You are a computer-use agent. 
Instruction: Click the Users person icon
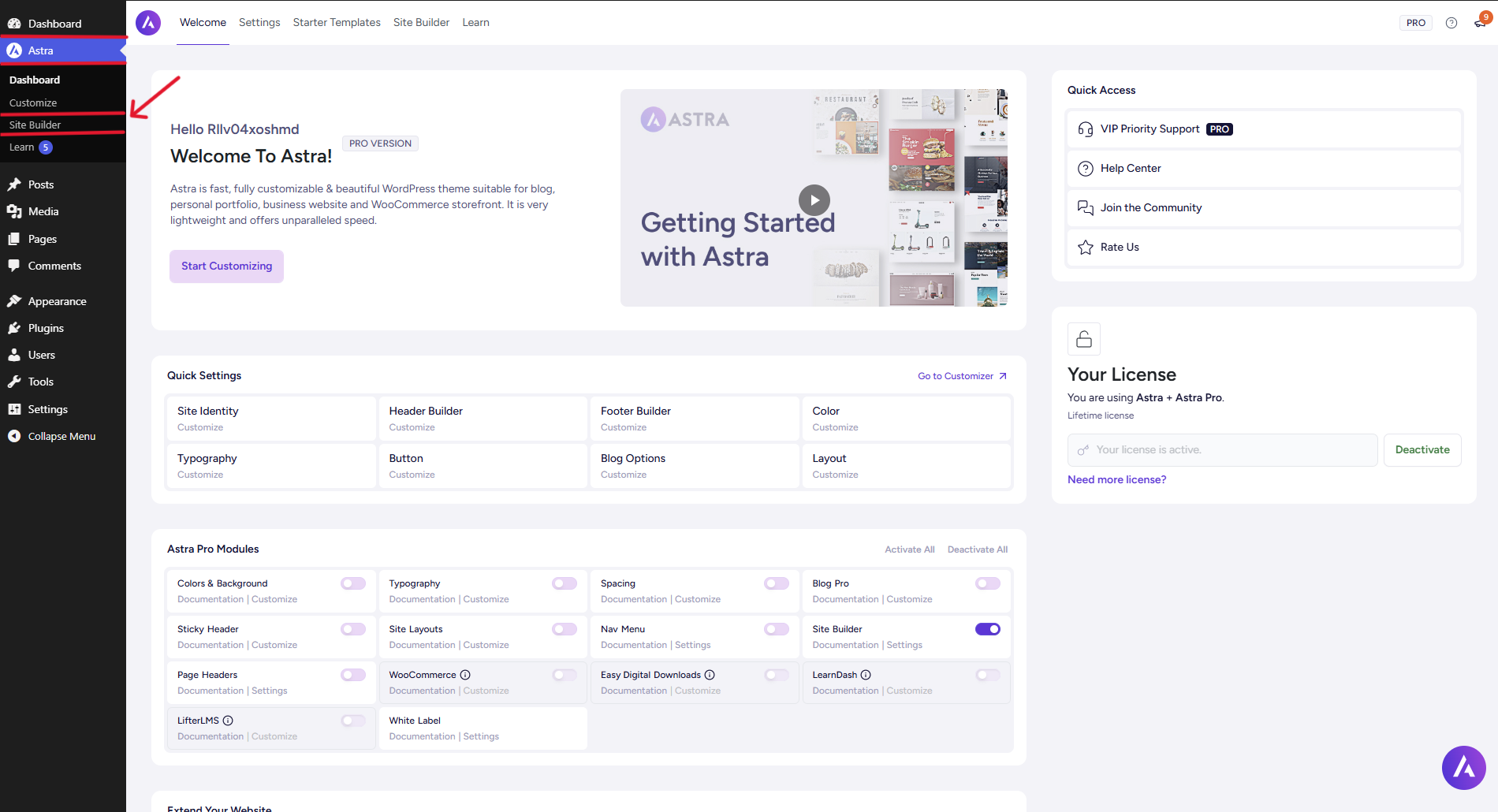(x=14, y=355)
